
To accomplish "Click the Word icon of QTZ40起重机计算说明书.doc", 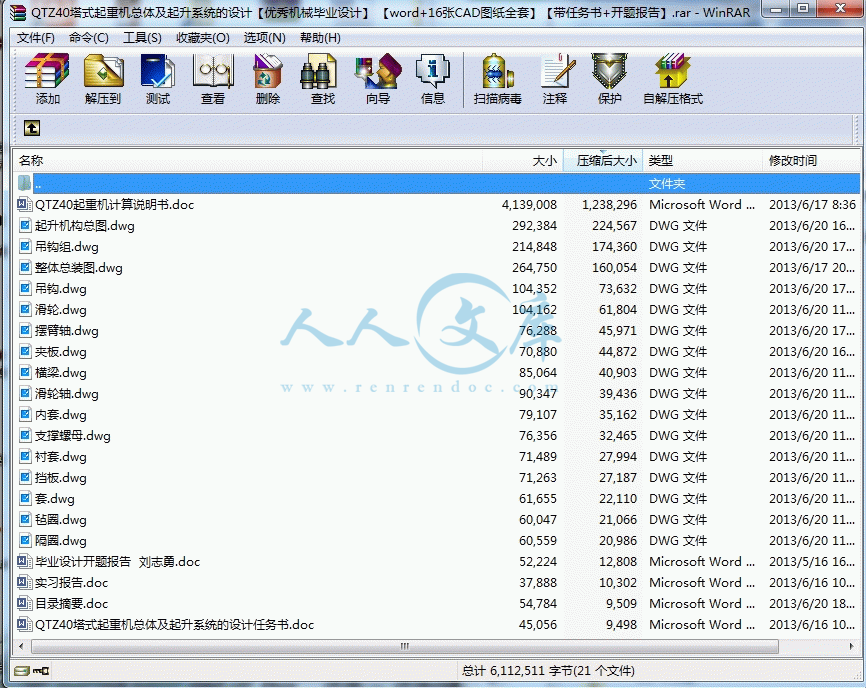I will click(x=24, y=205).
